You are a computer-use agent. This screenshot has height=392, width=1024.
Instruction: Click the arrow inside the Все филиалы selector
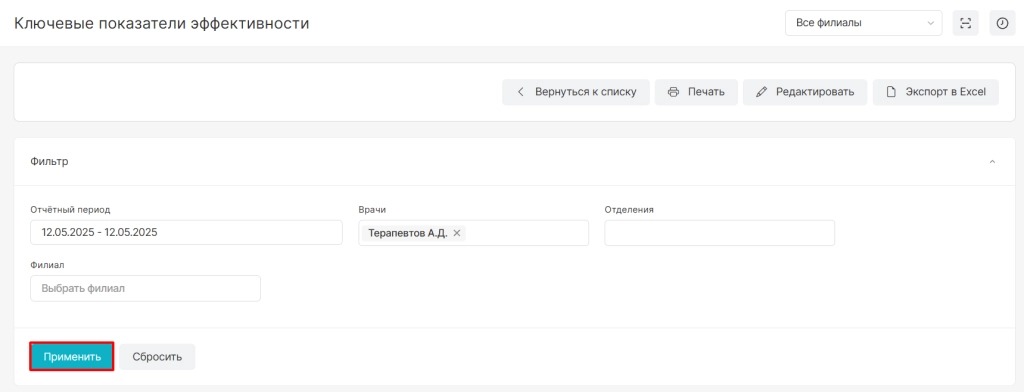pyautogui.click(x=931, y=24)
